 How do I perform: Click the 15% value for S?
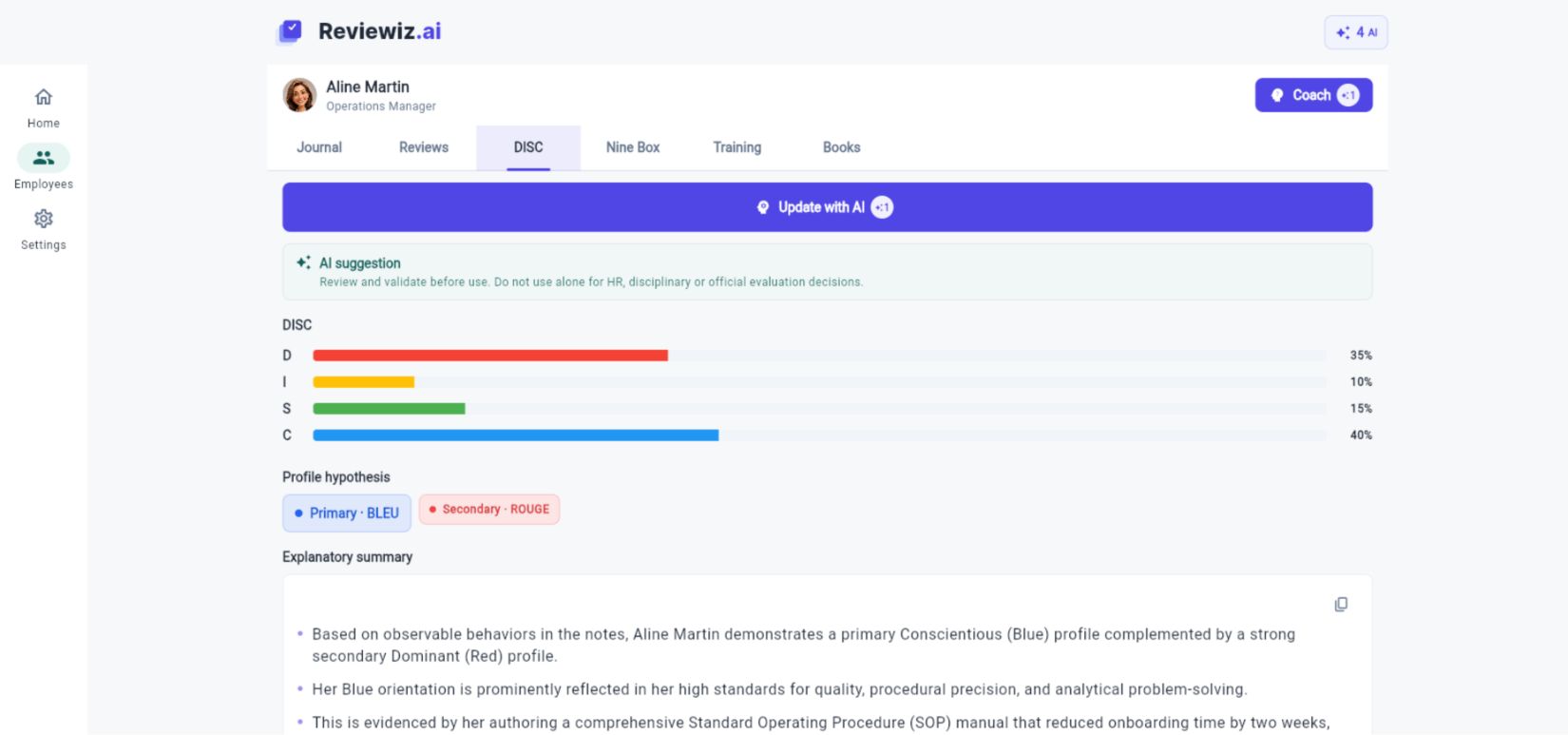(1361, 409)
